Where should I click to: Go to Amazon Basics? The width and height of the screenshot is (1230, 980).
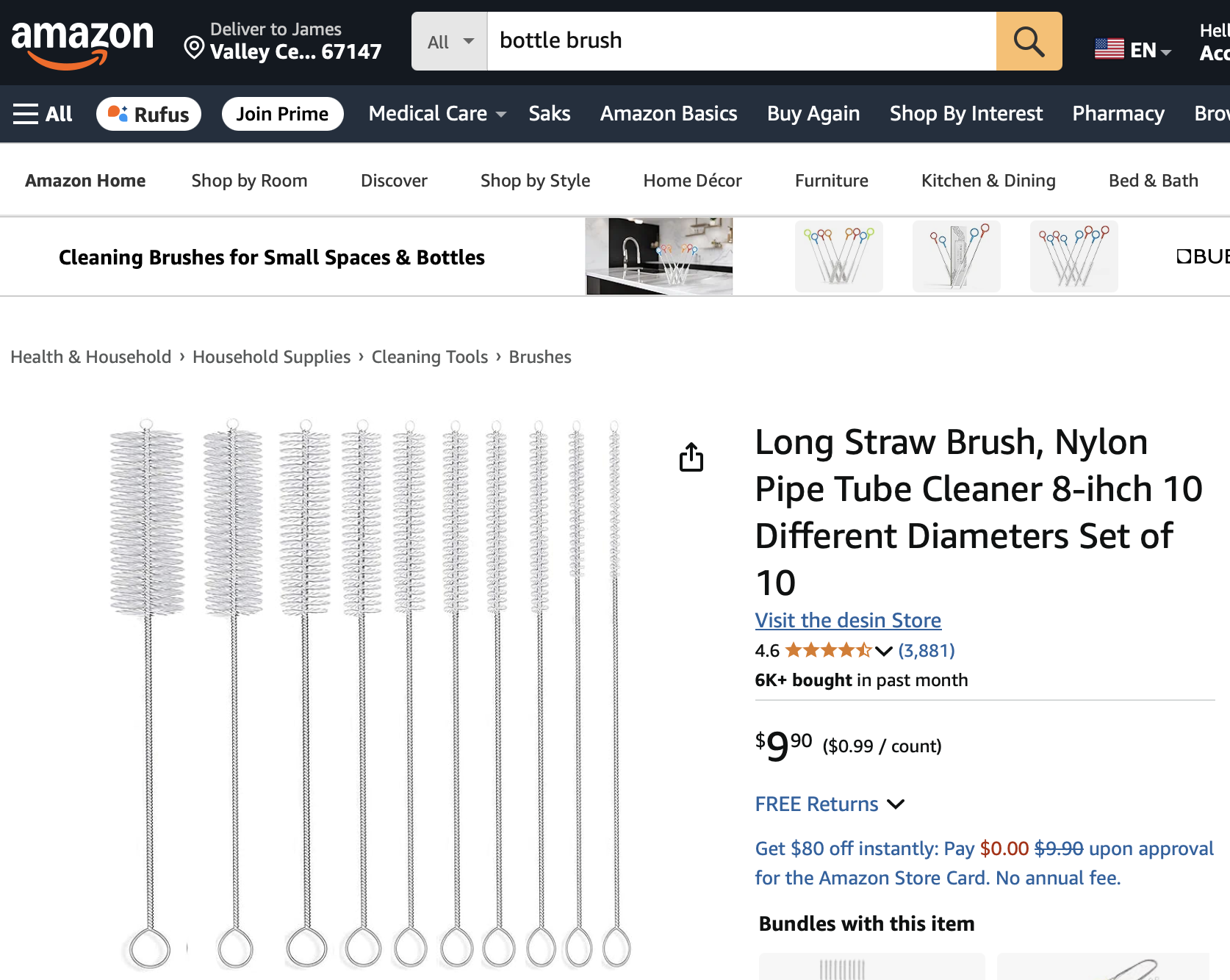[x=669, y=114]
